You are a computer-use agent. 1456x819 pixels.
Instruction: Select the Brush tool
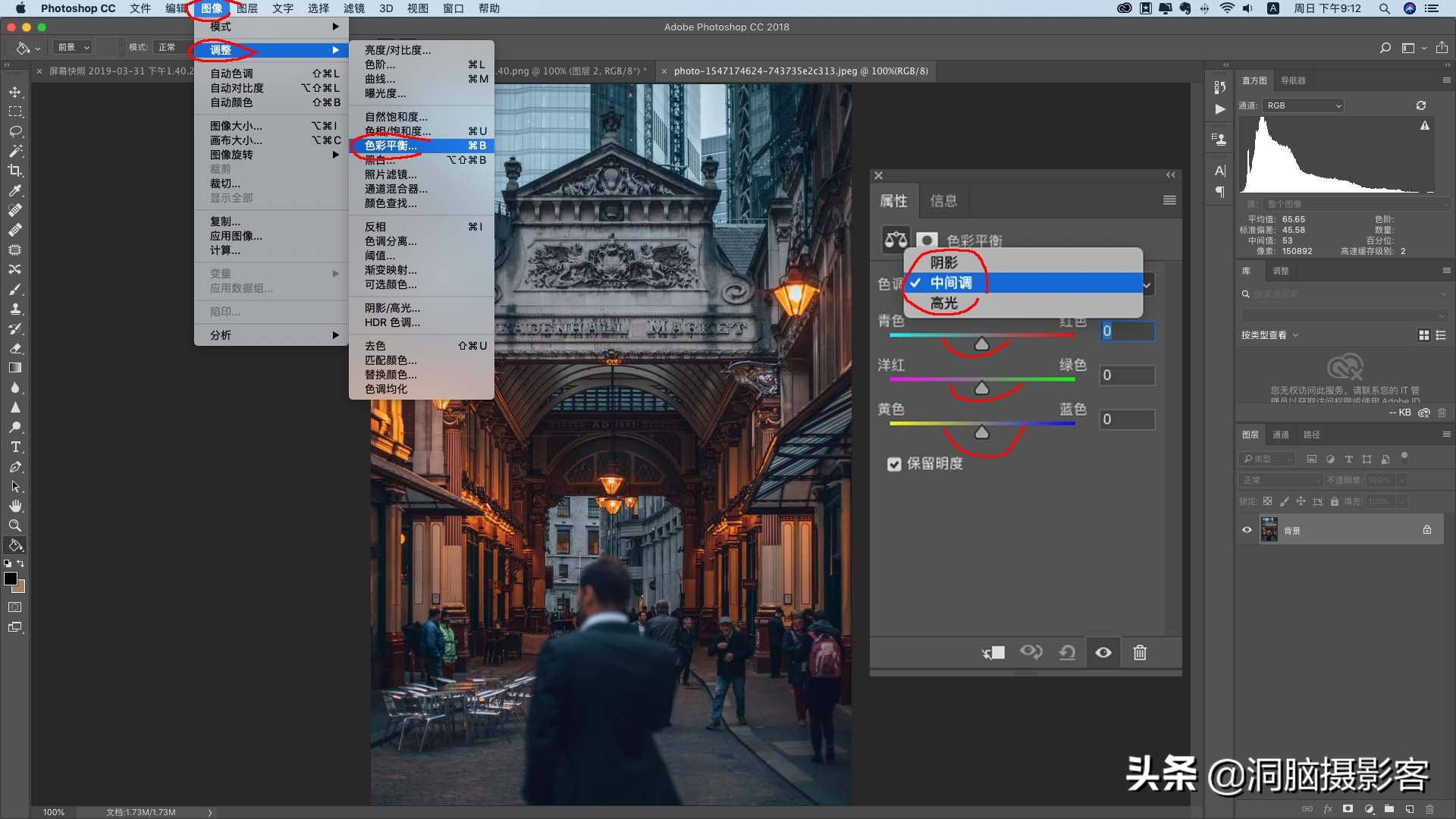pyautogui.click(x=15, y=289)
